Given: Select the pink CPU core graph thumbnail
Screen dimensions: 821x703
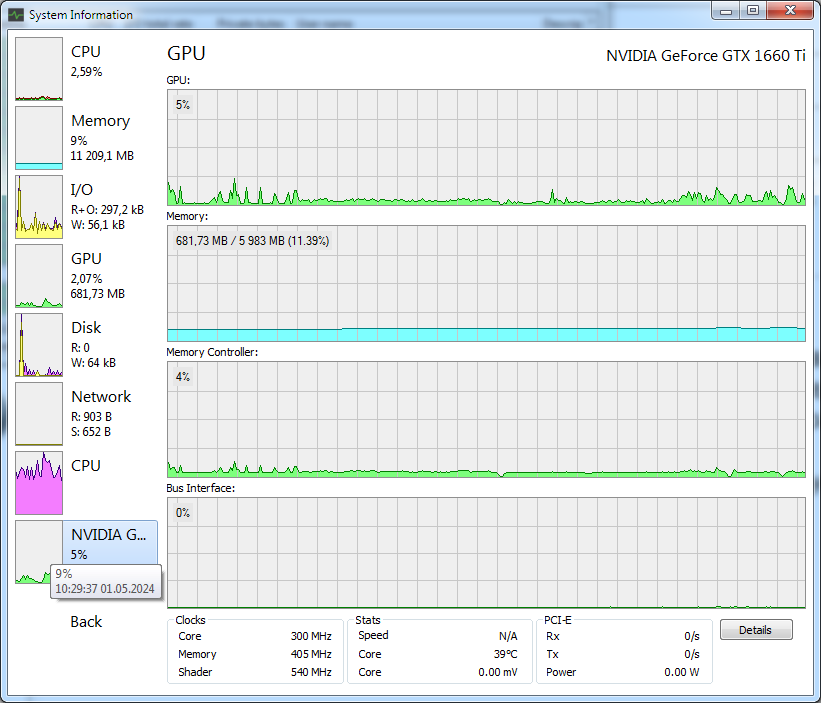Looking at the screenshot, I should pos(39,483).
